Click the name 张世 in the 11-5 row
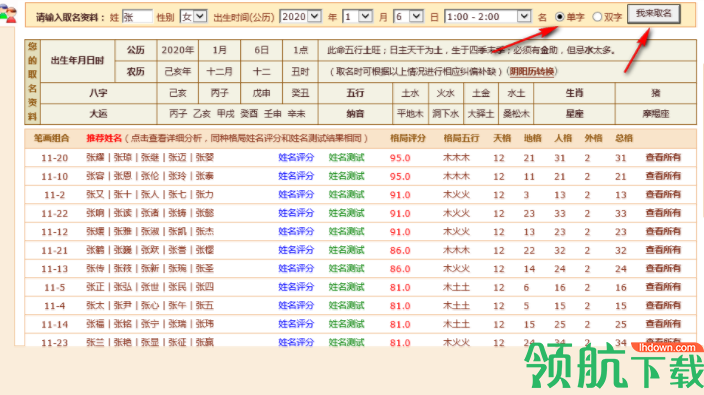Viewport: 704px width, 395px height. (150, 287)
